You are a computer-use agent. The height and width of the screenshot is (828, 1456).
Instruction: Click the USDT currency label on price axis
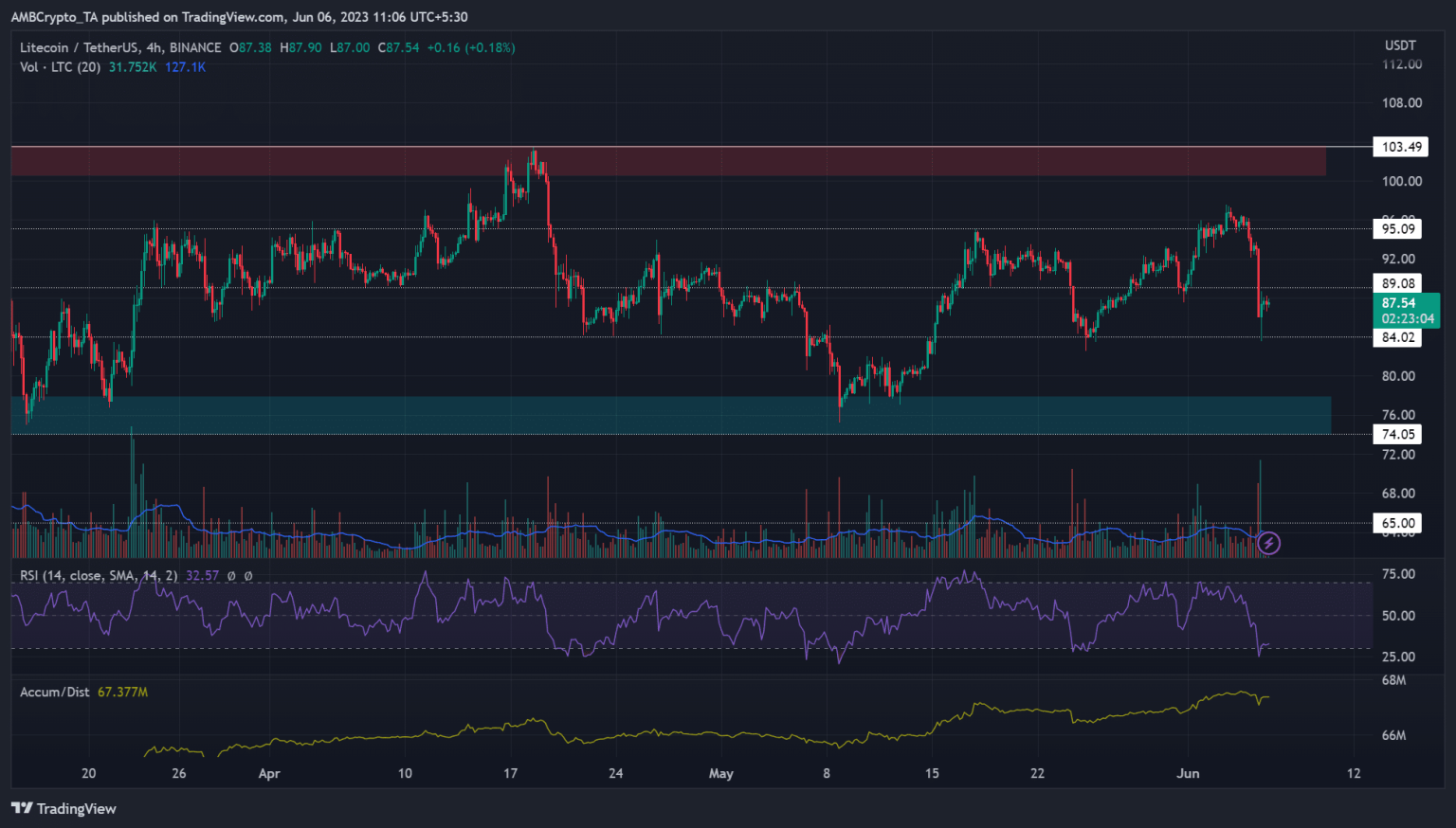pyautogui.click(x=1400, y=45)
